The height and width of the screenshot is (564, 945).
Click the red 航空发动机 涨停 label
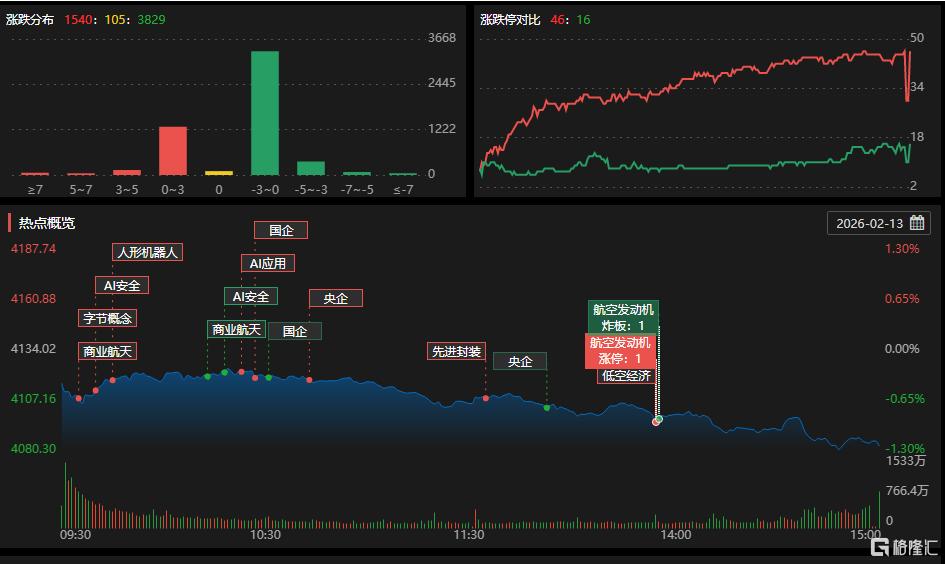coord(620,351)
